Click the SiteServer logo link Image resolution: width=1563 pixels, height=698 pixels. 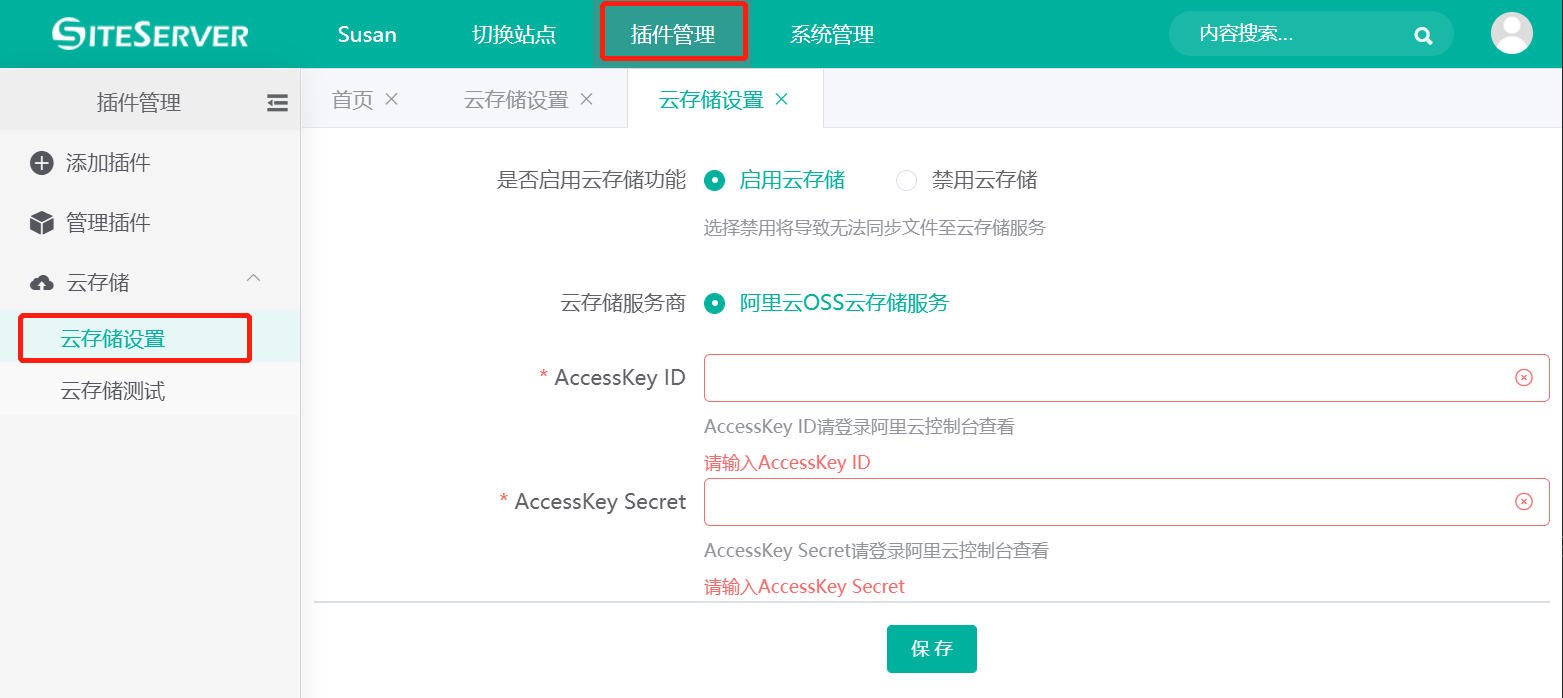[150, 34]
